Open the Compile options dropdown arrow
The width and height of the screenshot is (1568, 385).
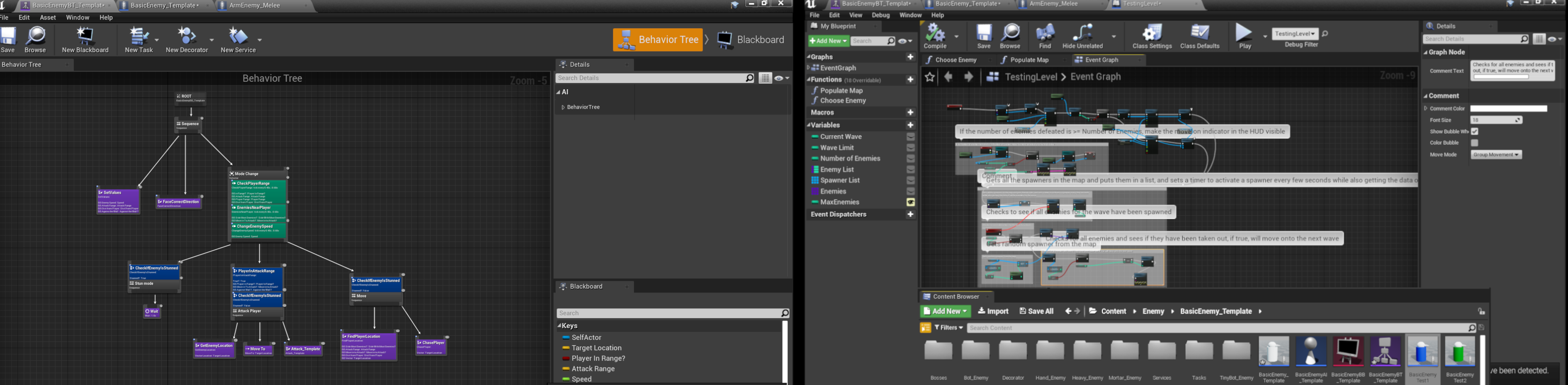coord(957,37)
